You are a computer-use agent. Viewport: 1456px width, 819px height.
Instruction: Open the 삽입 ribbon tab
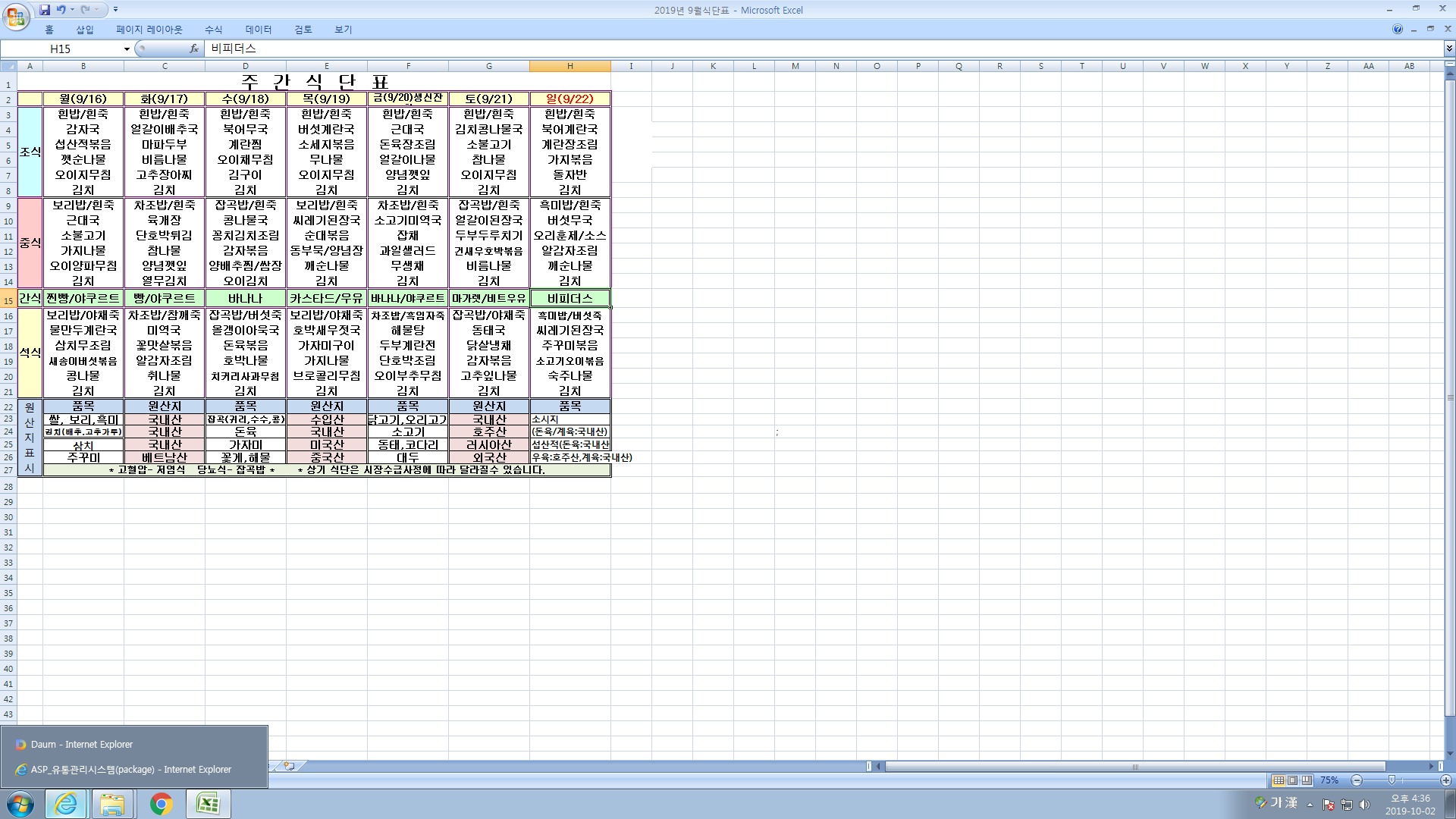coord(84,30)
